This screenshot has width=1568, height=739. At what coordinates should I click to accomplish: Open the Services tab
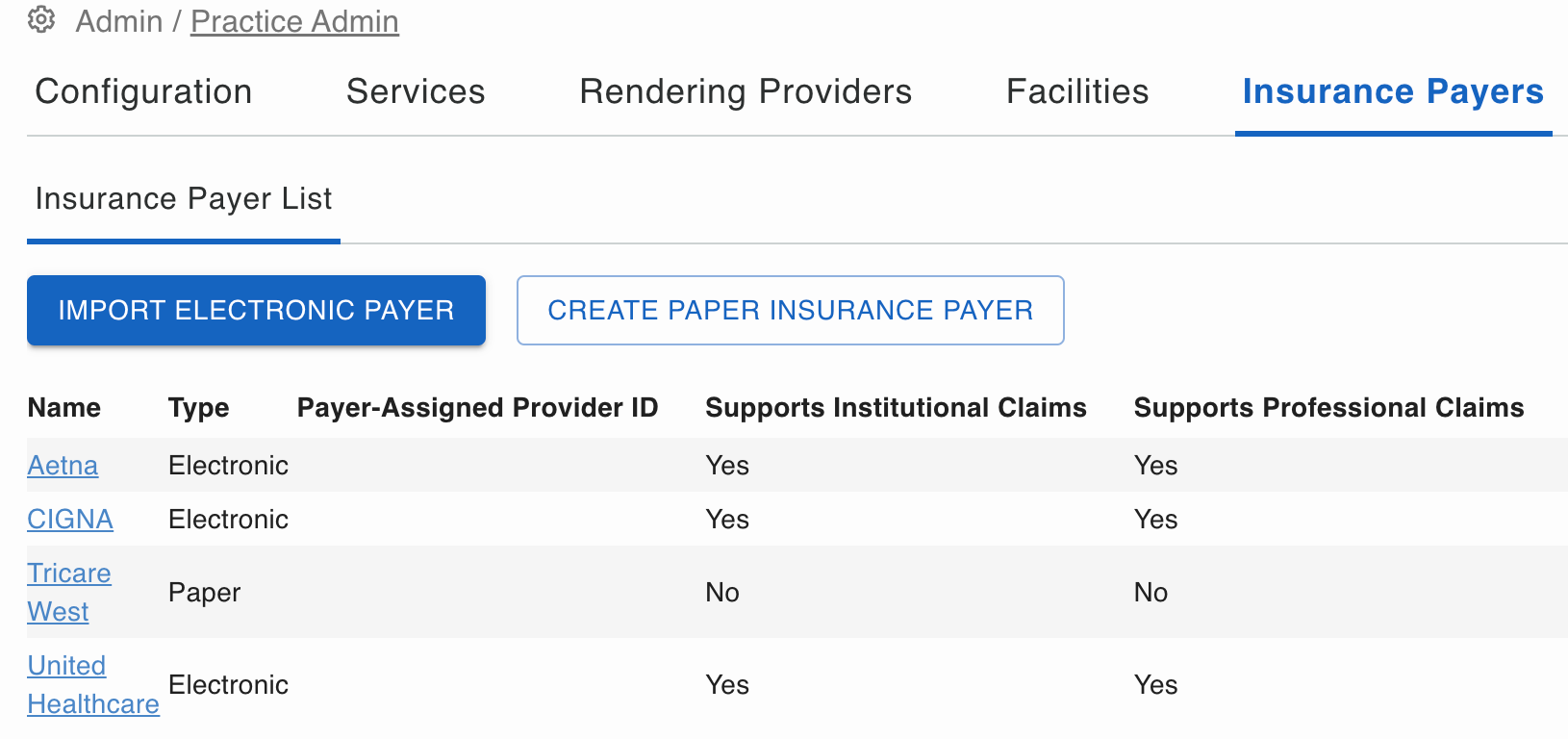point(416,91)
